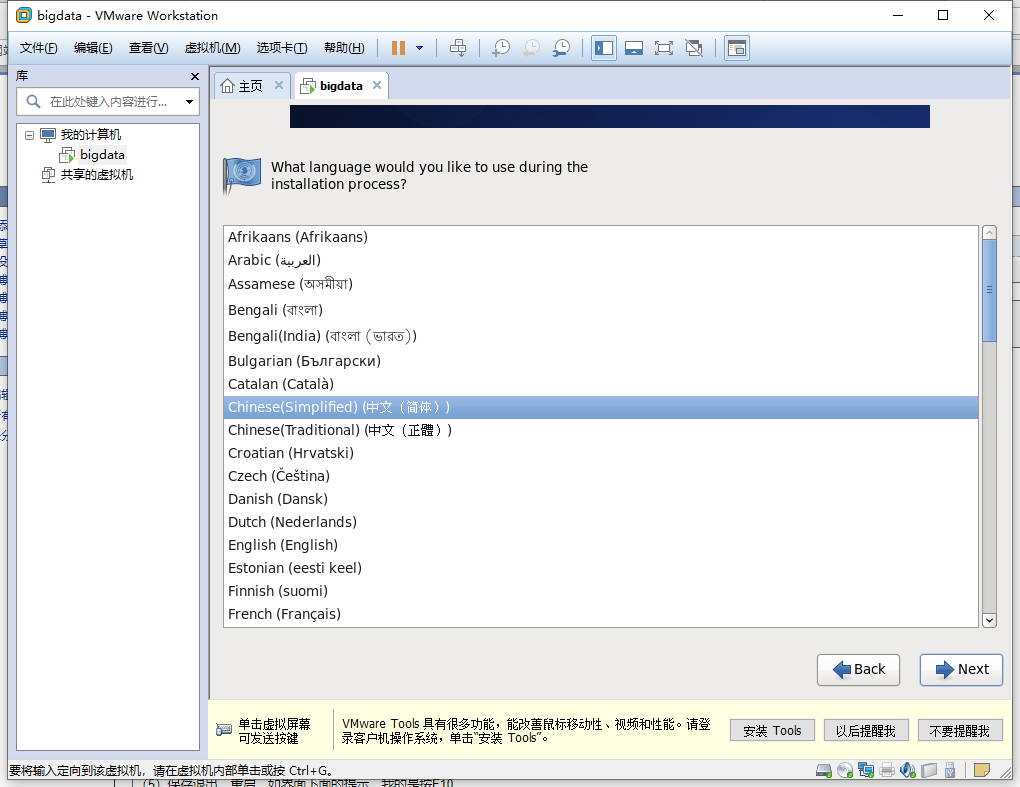Close the bigdata tab
1020x787 pixels.
click(x=377, y=85)
